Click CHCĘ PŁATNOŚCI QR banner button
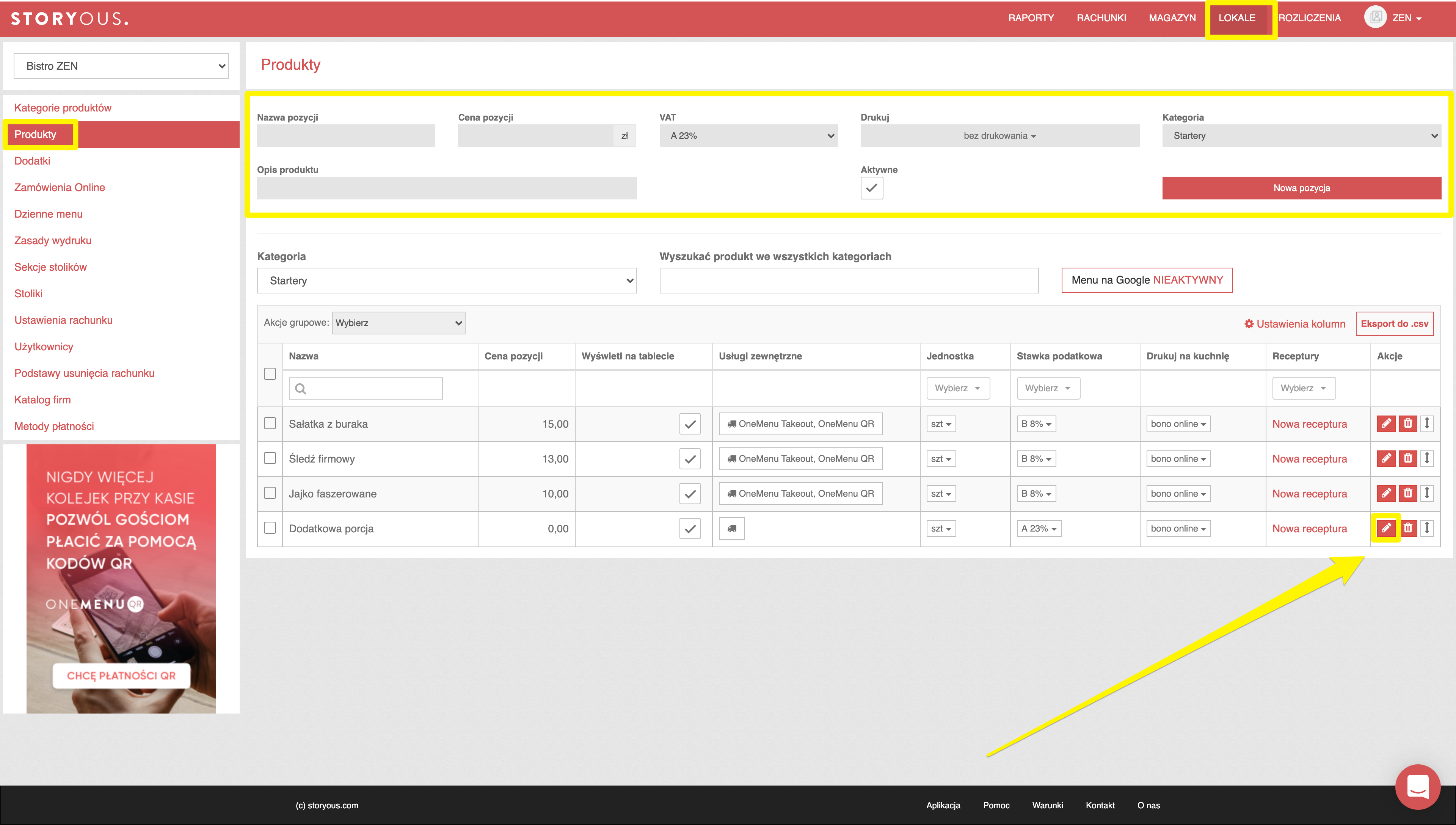 [x=121, y=675]
